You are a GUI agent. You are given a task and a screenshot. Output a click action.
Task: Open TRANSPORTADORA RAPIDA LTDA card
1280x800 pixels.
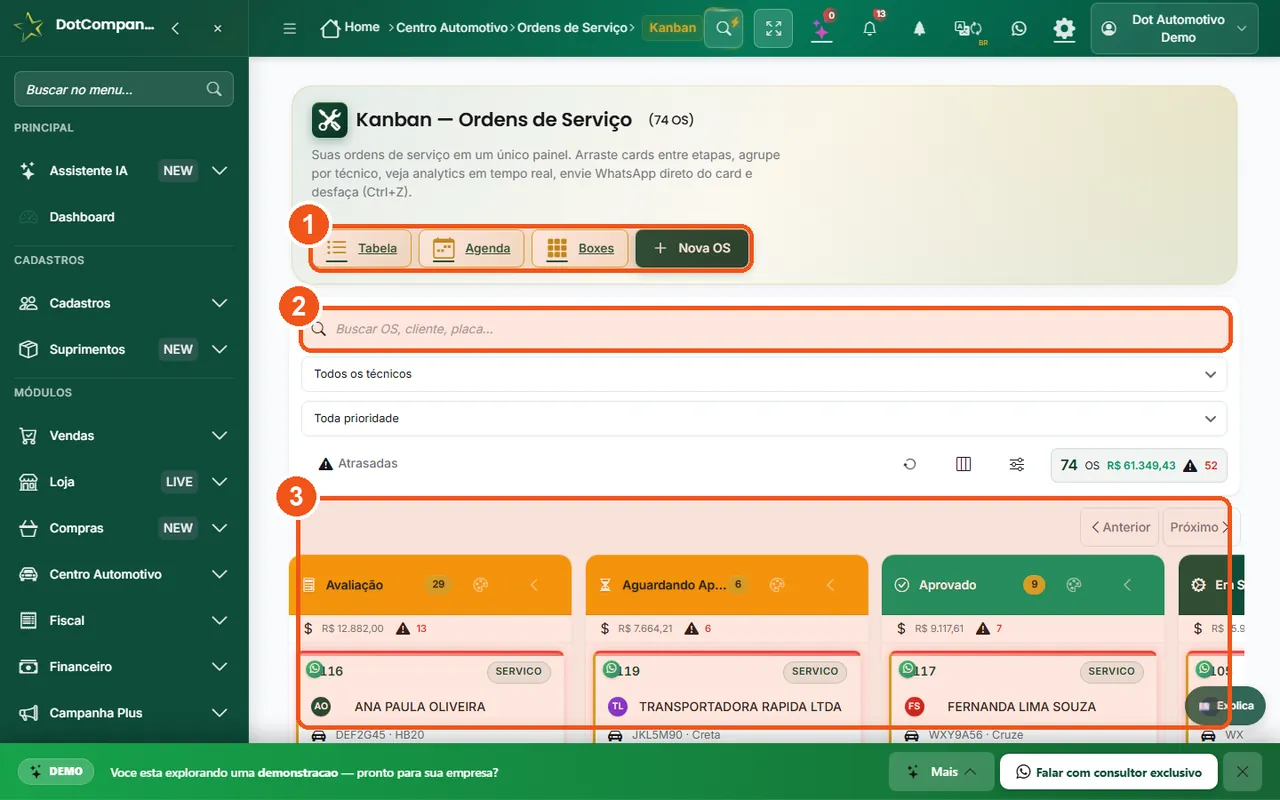(740, 706)
